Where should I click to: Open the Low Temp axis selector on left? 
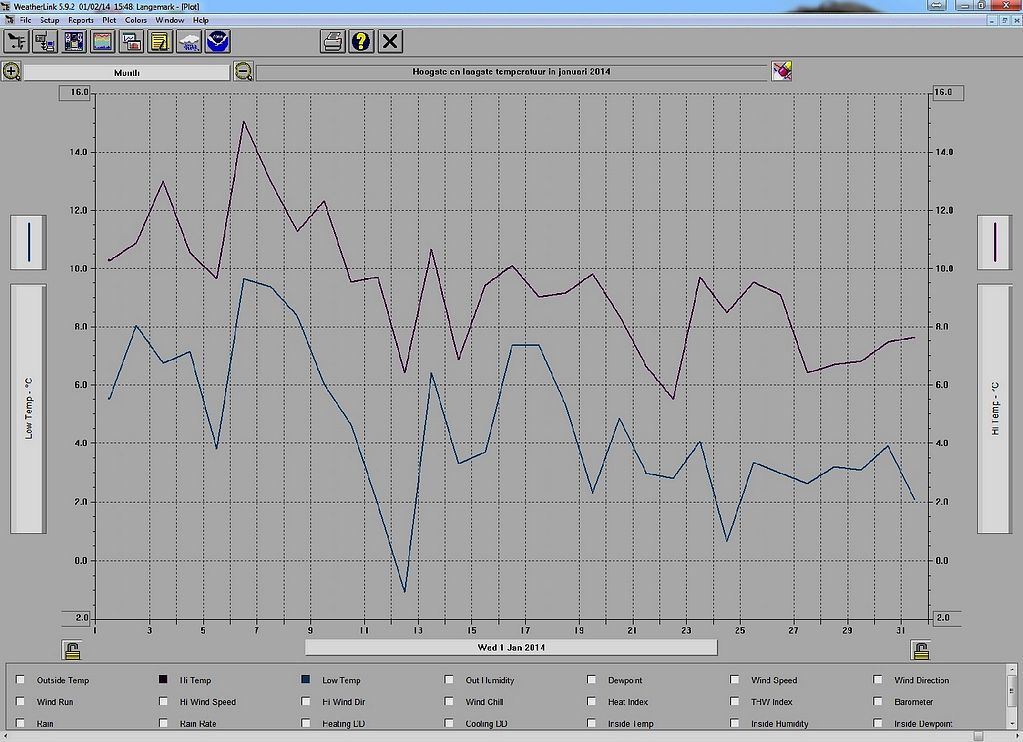tap(28, 408)
